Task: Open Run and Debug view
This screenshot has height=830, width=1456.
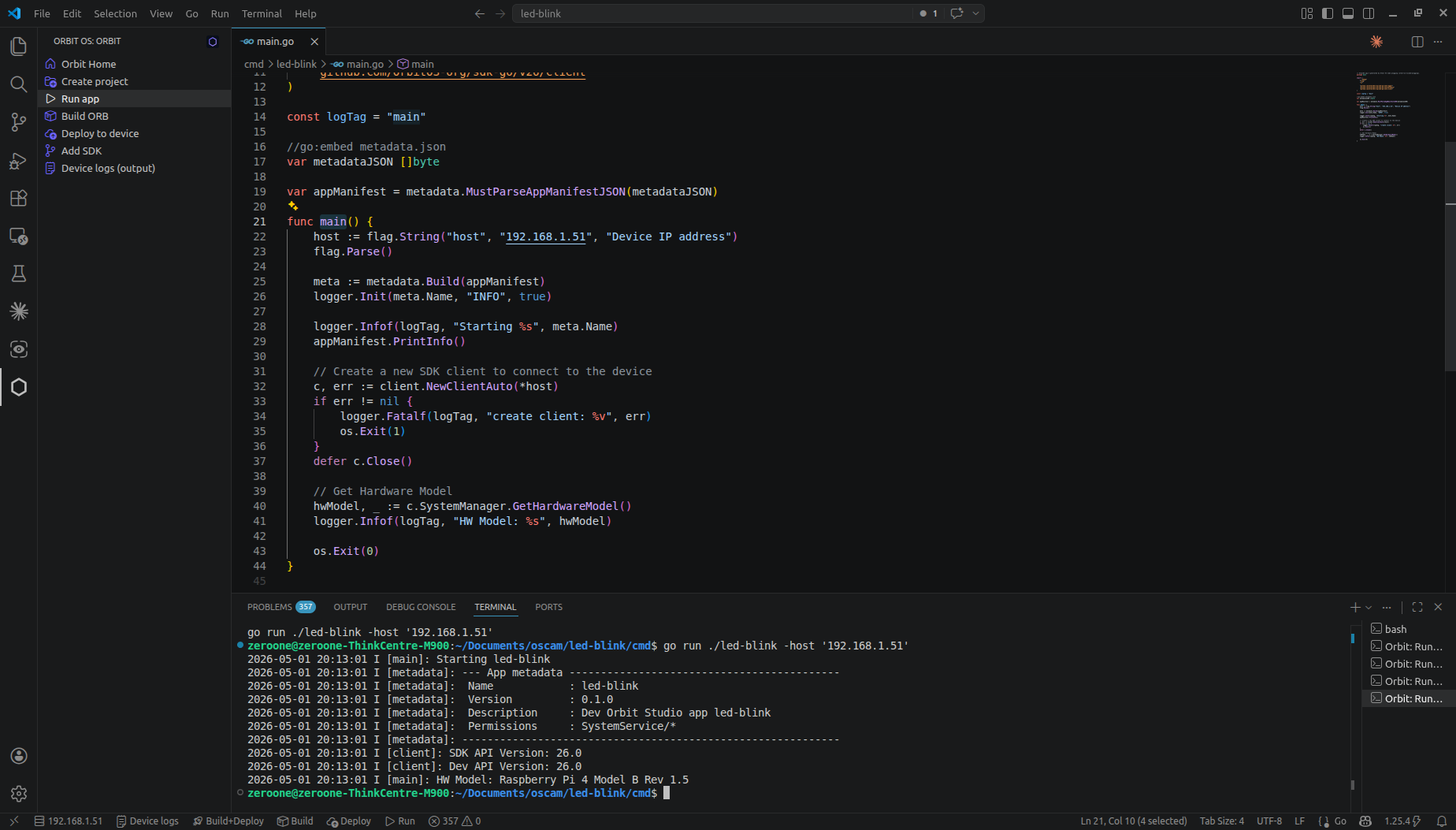Action: pyautogui.click(x=18, y=160)
